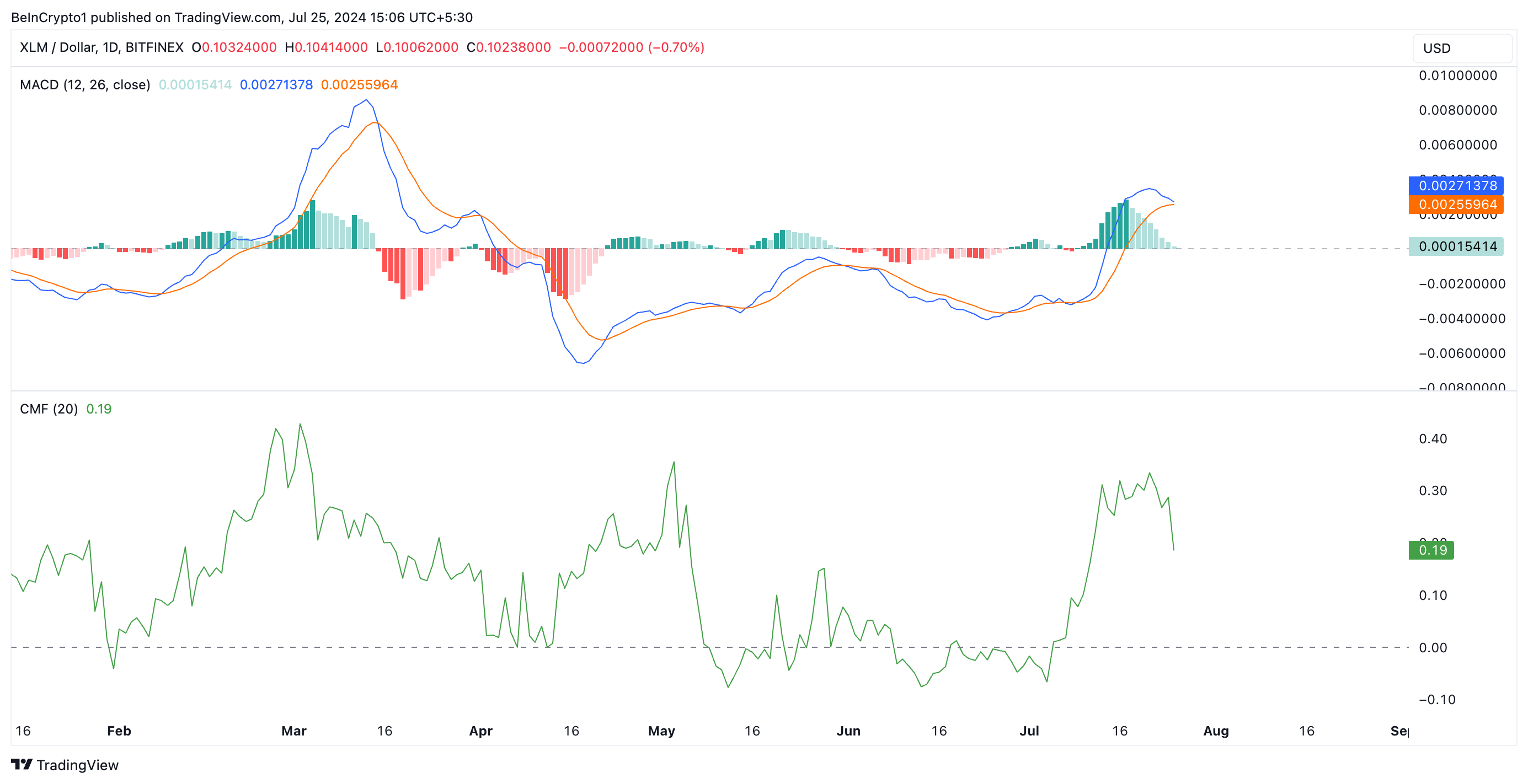Viewport: 1528px width, 784px height.
Task: Click the Jul label on time axis
Action: (x=1029, y=731)
